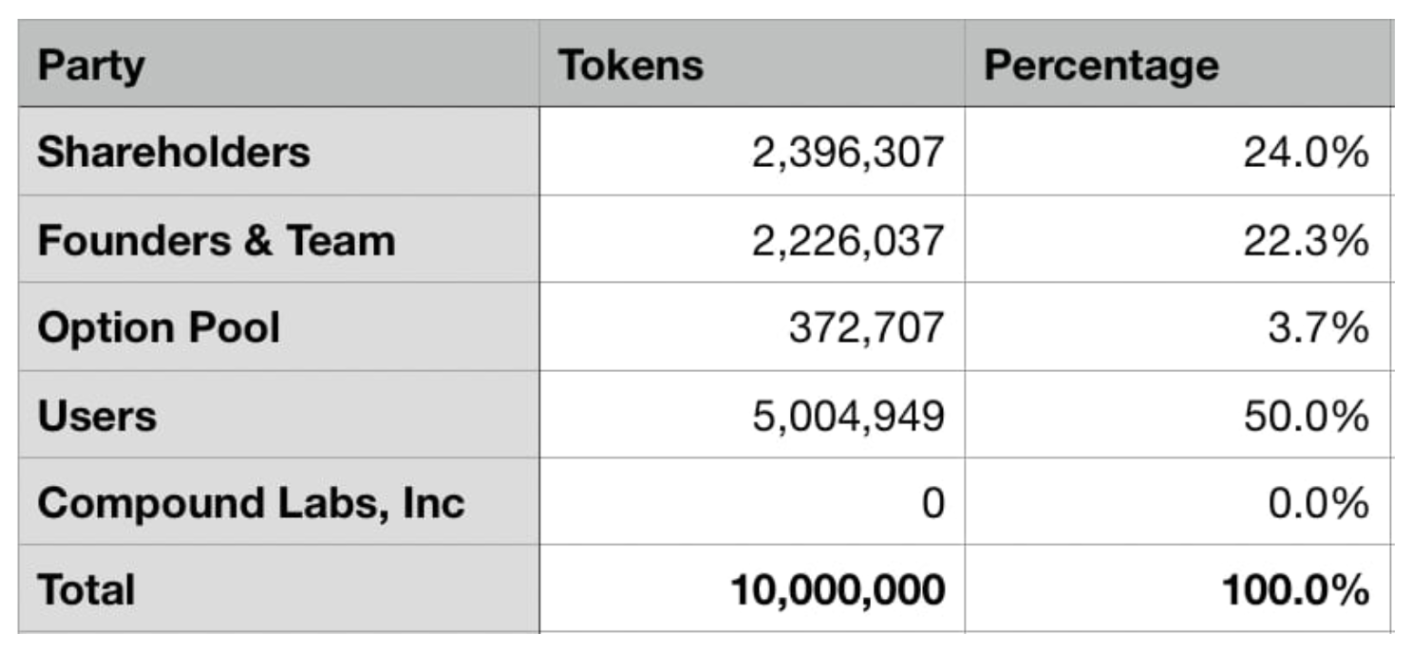Select the Users row label
This screenshot has height=662, width=1414.
279,414
